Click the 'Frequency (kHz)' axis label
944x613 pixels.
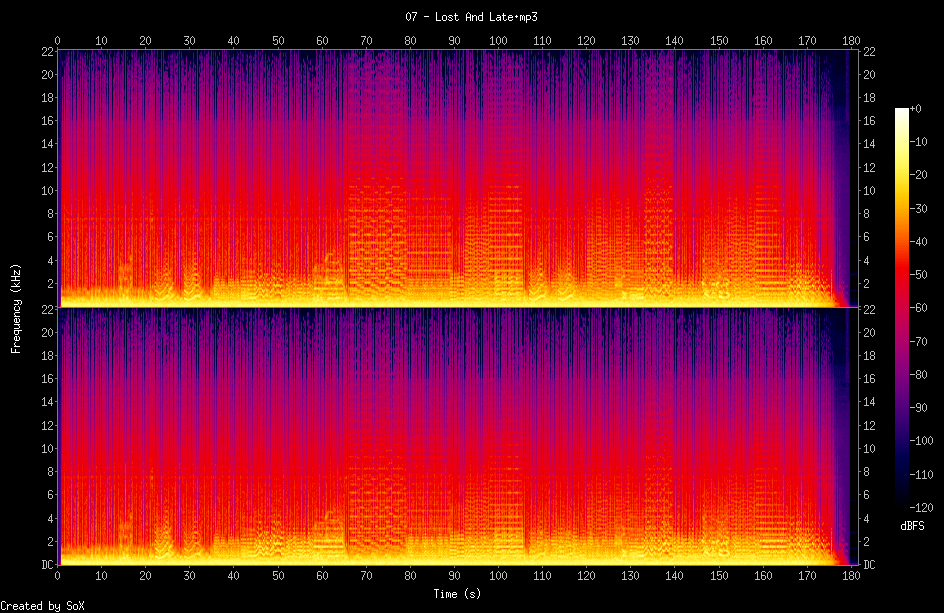[x=16, y=307]
